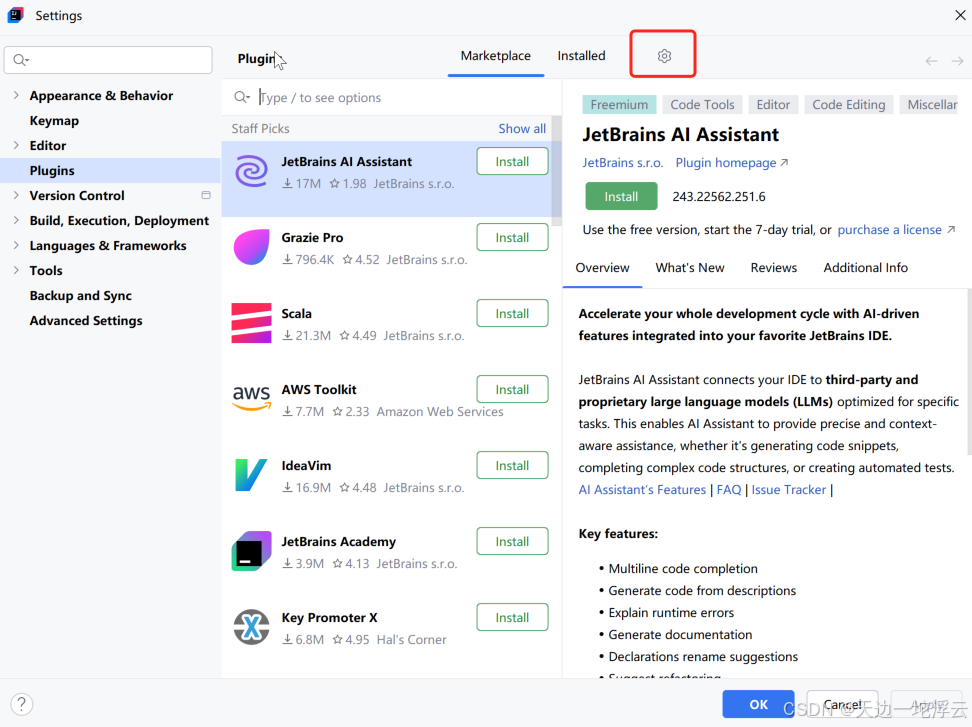Image resolution: width=972 pixels, height=727 pixels.
Task: Click the Version Control project-level icon
Action: [206, 195]
